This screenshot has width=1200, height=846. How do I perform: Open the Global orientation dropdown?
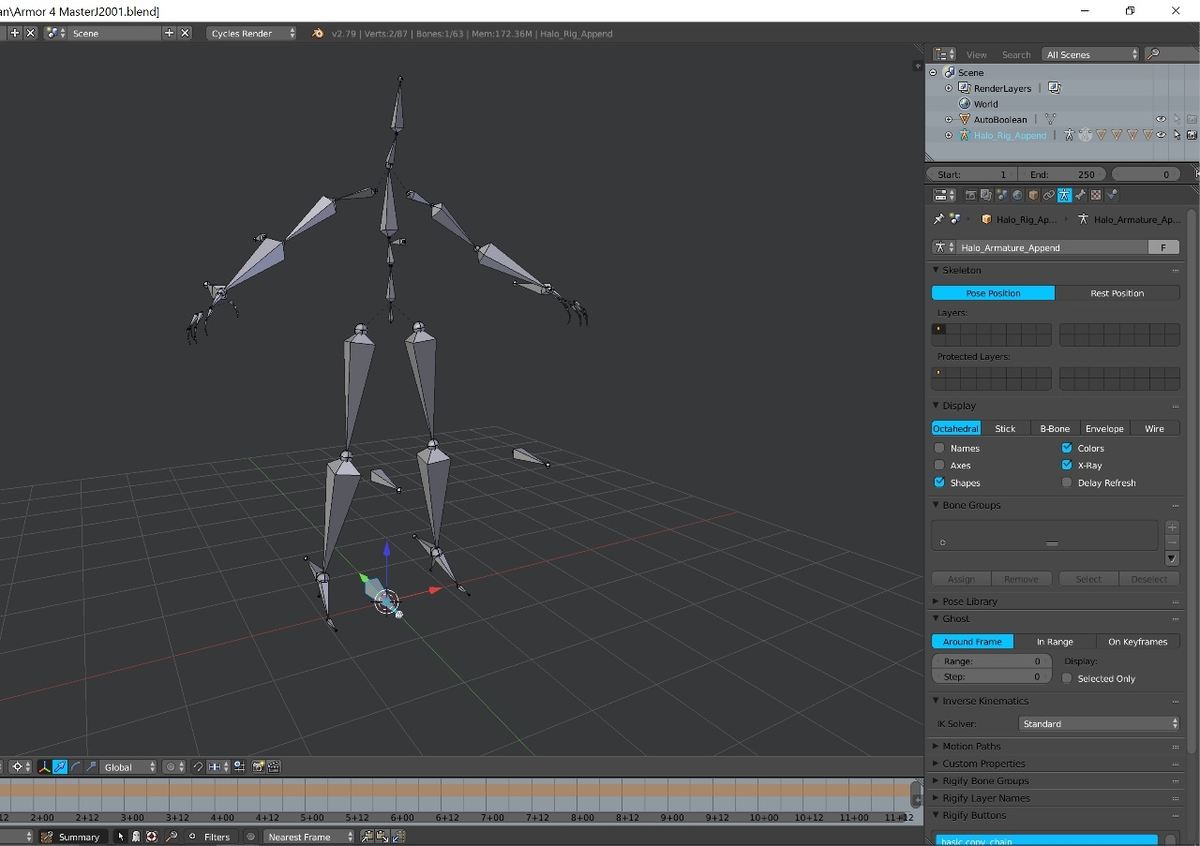pos(129,767)
